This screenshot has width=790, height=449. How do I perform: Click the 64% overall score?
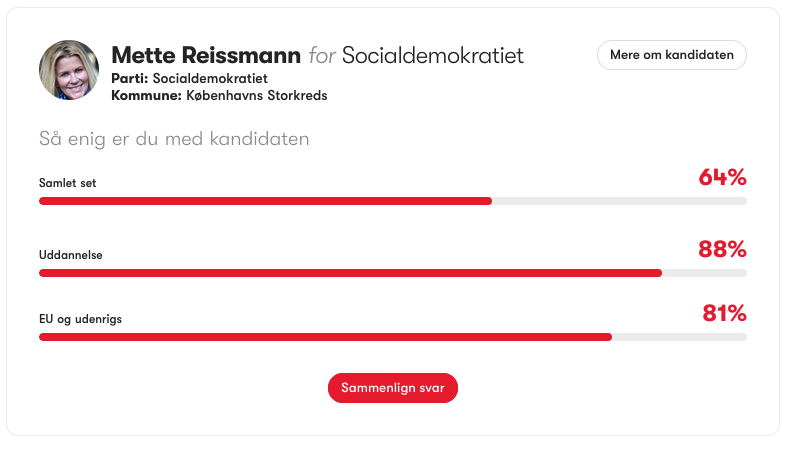[x=722, y=178]
